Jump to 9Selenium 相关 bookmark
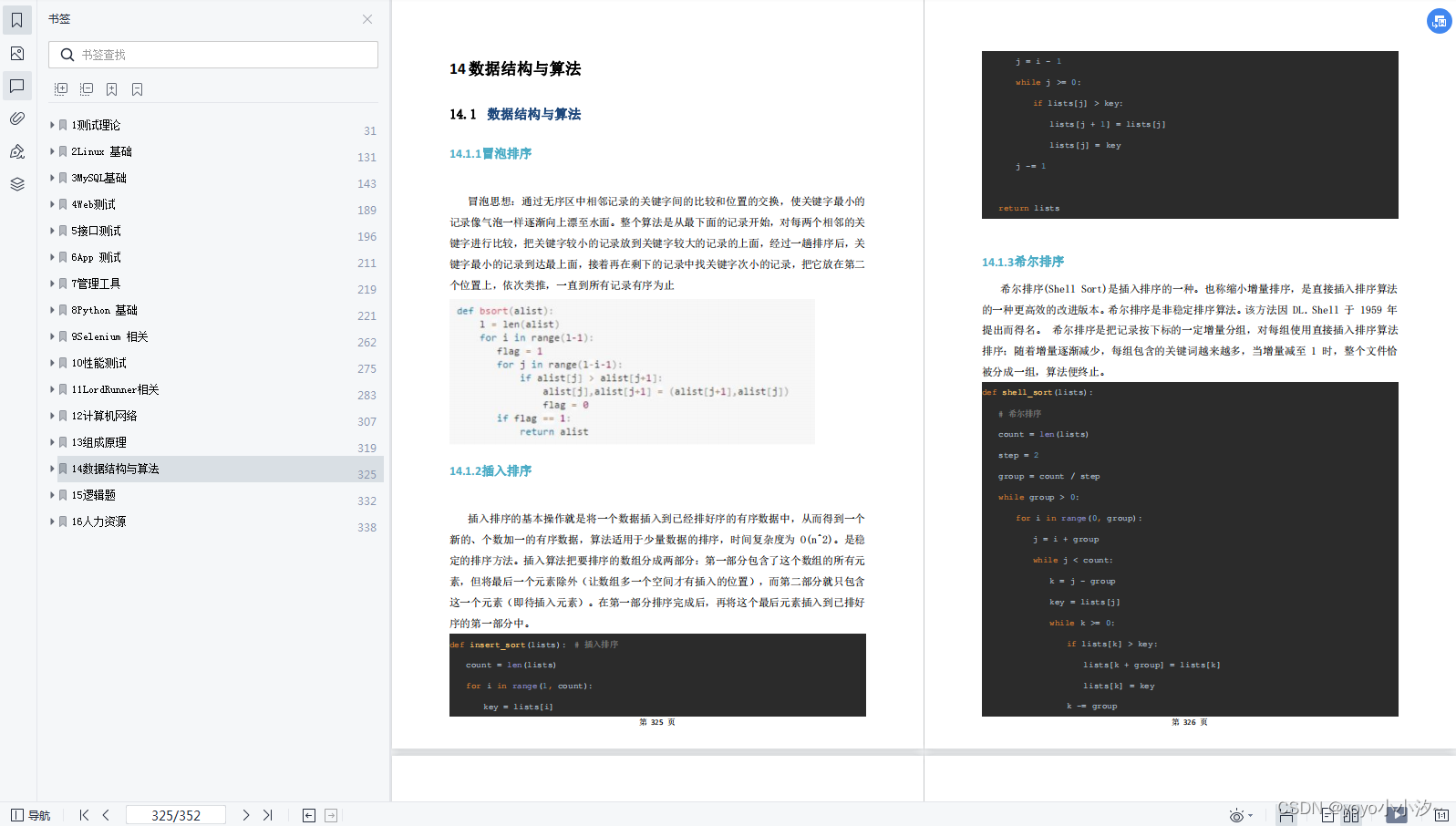1456x826 pixels. [x=109, y=336]
